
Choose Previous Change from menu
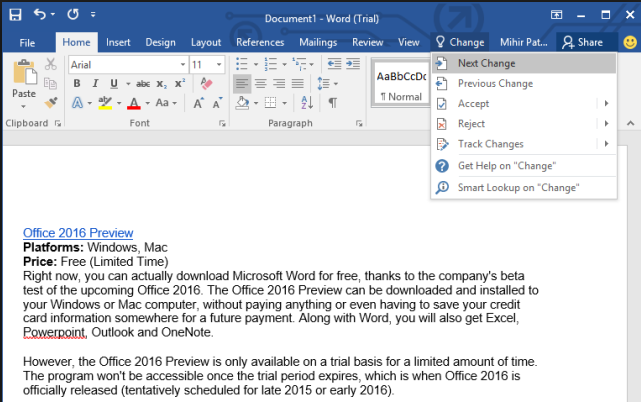pyautogui.click(x=524, y=83)
